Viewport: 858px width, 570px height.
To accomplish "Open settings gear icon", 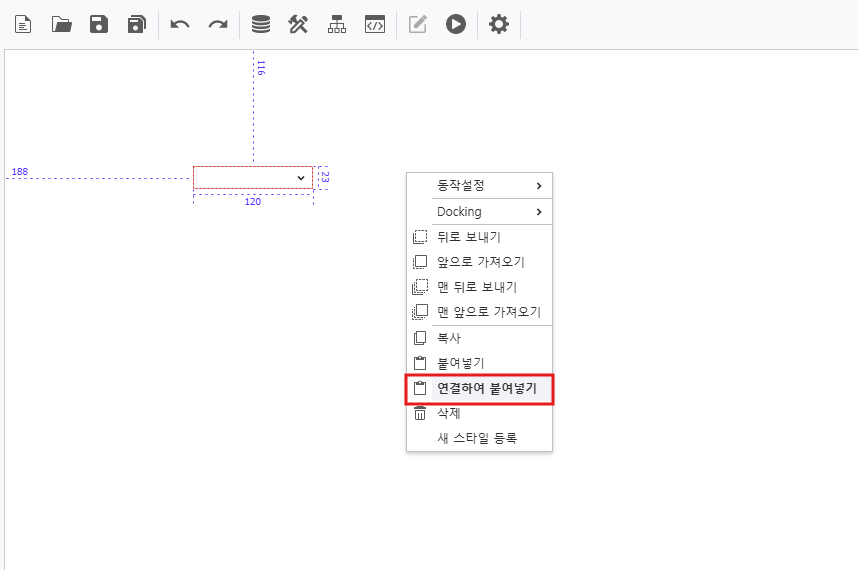I will [x=498, y=25].
